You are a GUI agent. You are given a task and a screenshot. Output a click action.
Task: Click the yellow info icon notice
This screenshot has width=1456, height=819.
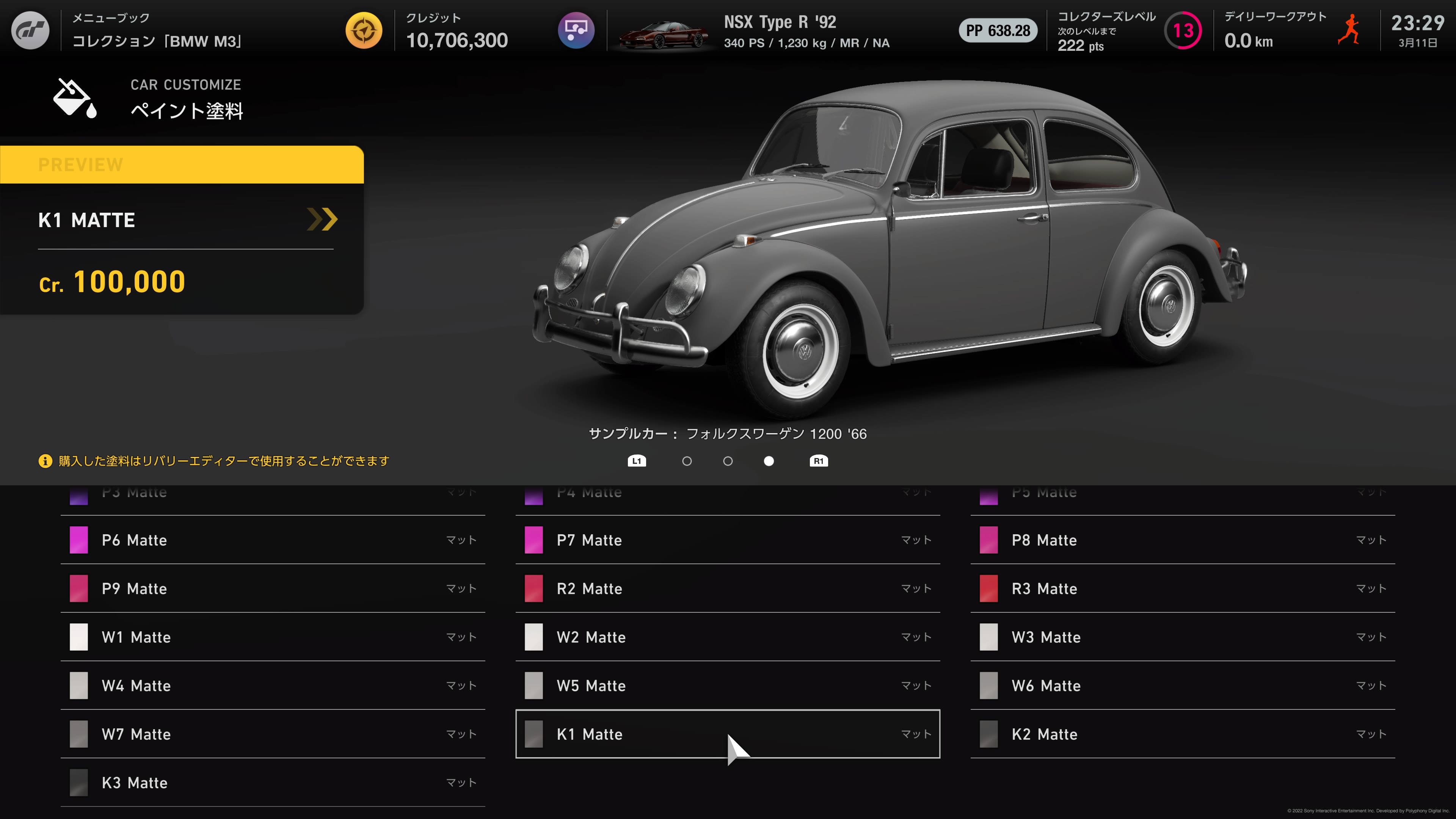pyautogui.click(x=45, y=461)
